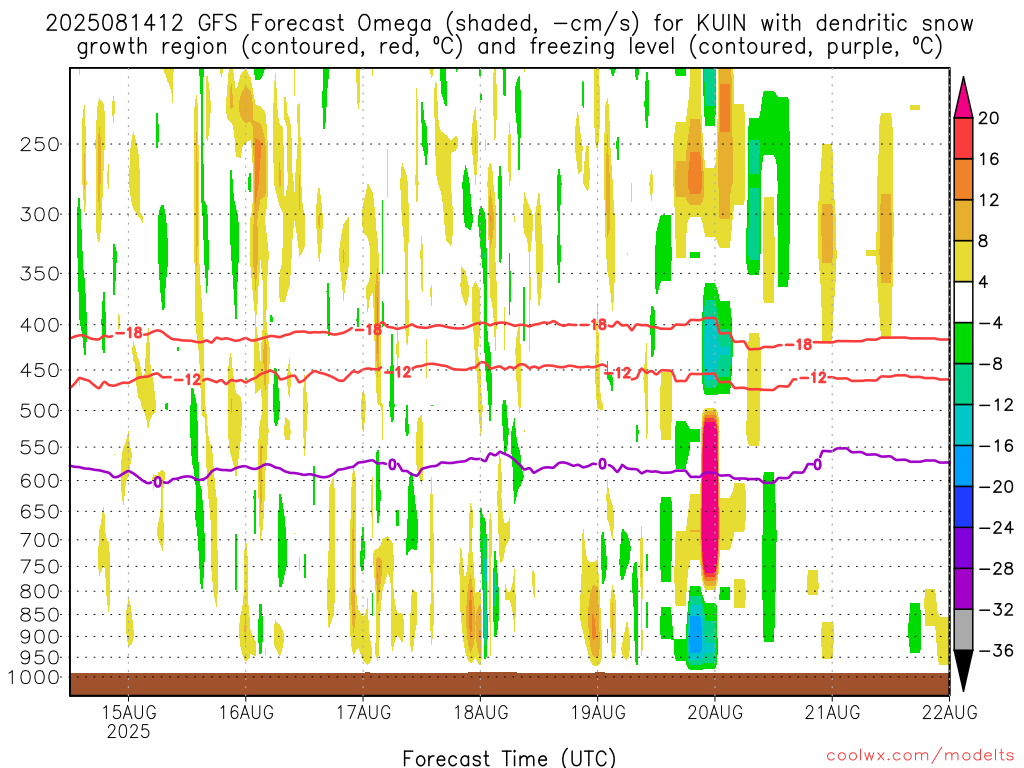Select the gold colorbar swatch between 8 and 12
This screenshot has width=1024, height=768.
pyautogui.click(x=963, y=220)
